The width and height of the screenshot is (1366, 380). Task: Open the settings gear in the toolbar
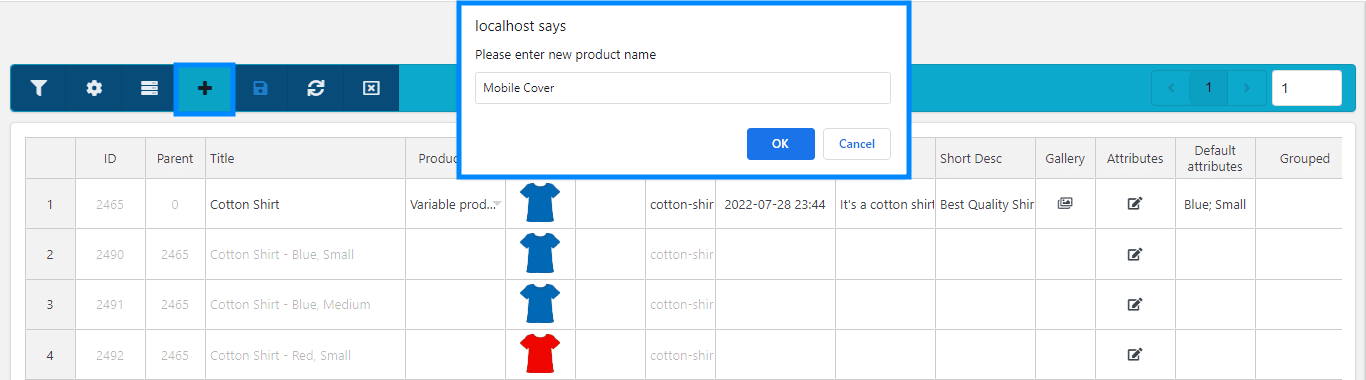tap(94, 88)
